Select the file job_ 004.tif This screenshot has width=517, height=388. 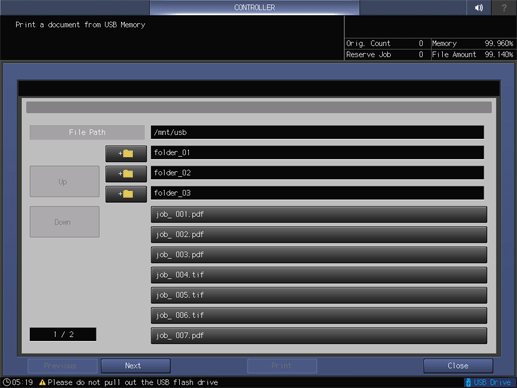click(319, 275)
